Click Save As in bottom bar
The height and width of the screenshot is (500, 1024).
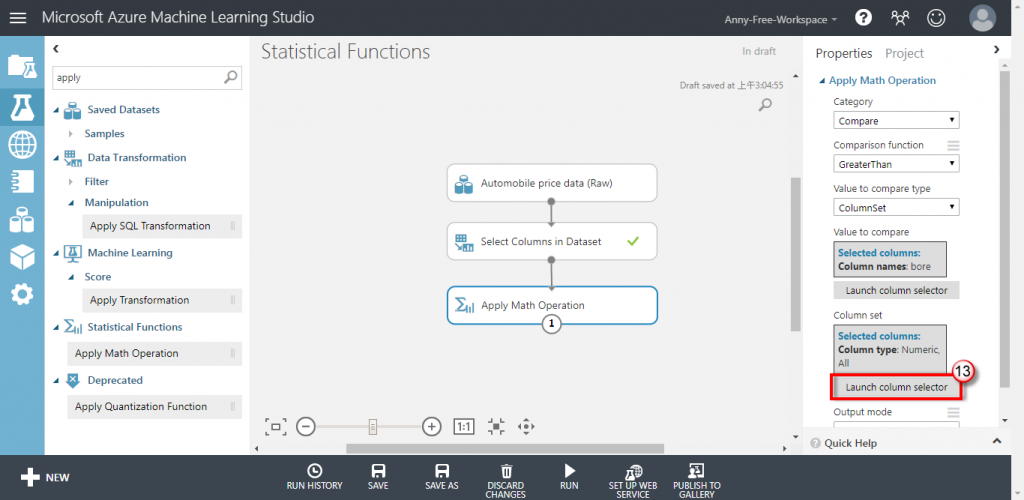[x=441, y=477]
